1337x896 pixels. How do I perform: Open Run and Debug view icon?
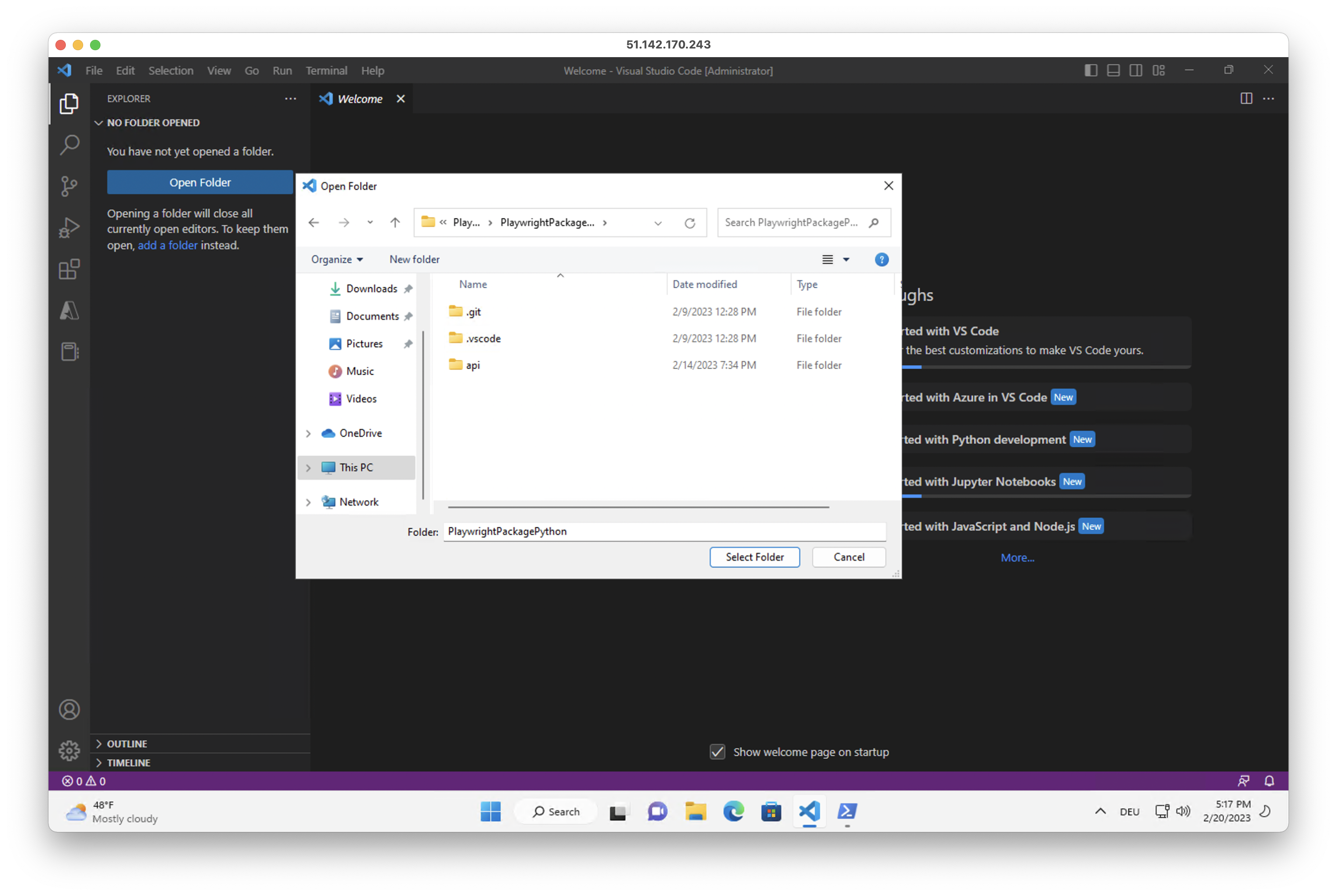coord(69,227)
